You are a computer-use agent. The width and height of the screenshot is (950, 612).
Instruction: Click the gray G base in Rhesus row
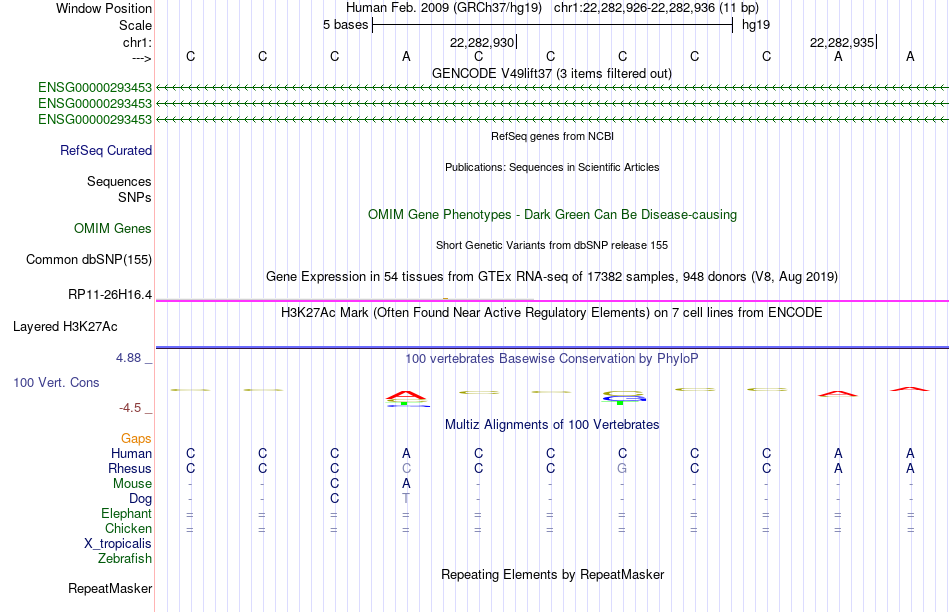click(622, 468)
